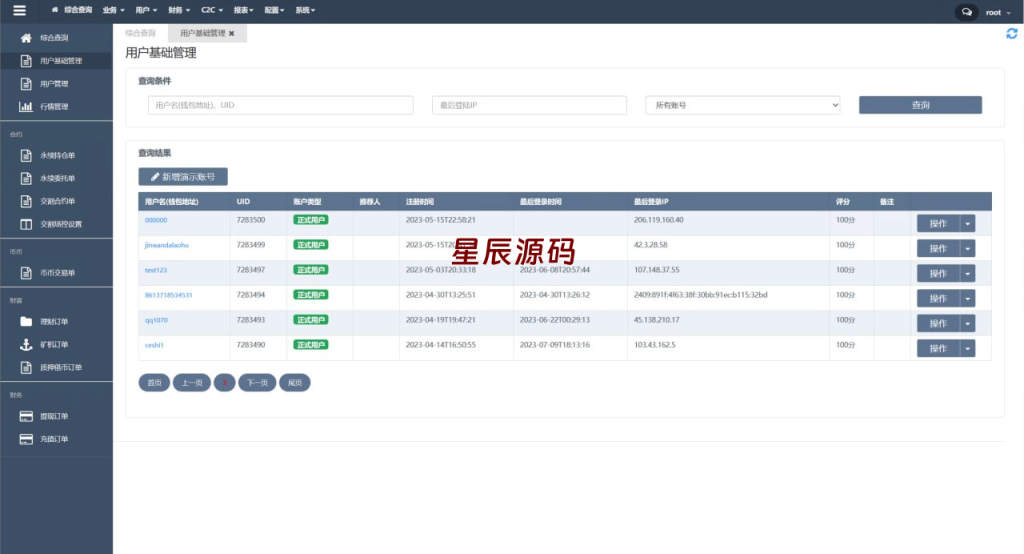The width and height of the screenshot is (1024, 554).
Task: Open the 操作 dropdown arrow for qq1070
Action: click(967, 323)
